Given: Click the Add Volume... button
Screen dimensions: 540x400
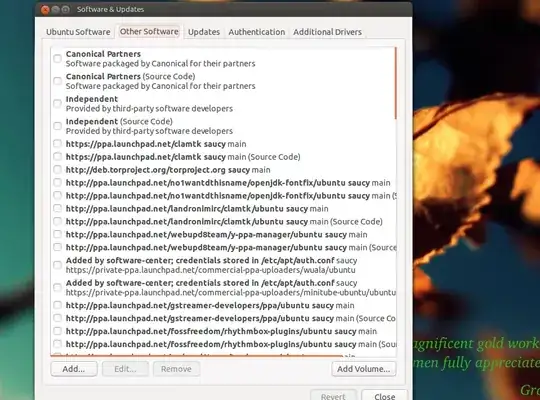Looking at the screenshot, I should pyautogui.click(x=364, y=369).
